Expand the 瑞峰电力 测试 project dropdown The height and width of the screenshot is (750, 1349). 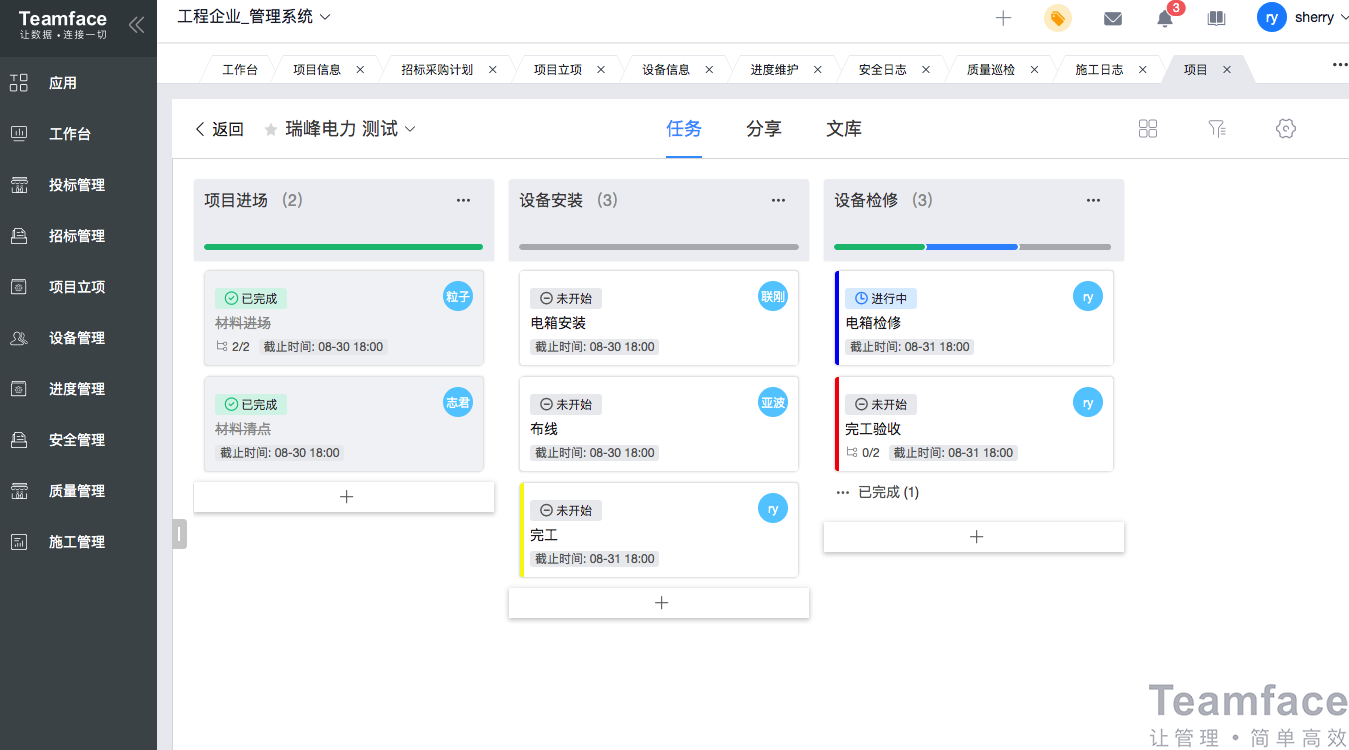click(x=410, y=128)
